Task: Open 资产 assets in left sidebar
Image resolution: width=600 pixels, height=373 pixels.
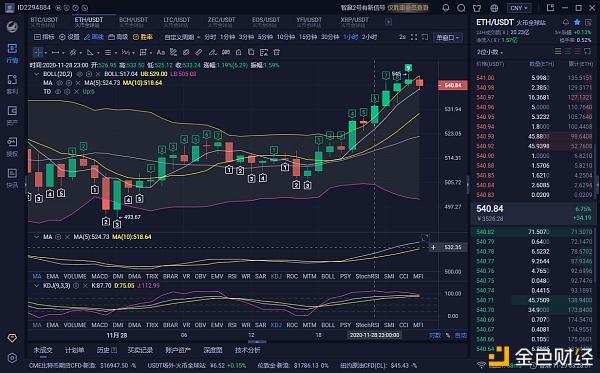Action: (x=12, y=116)
